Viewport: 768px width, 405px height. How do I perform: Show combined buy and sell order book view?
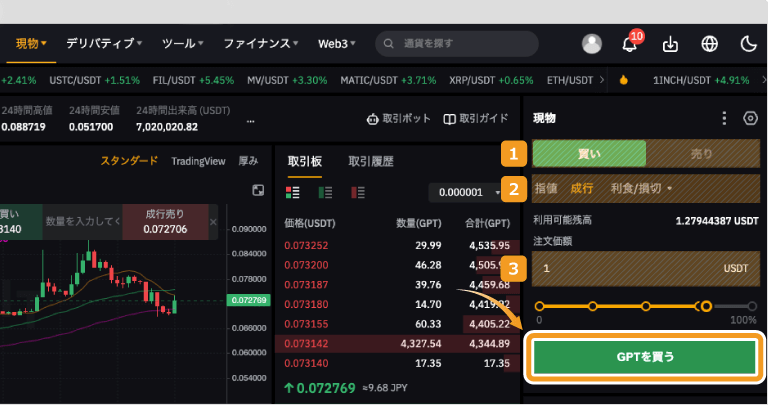pos(292,192)
